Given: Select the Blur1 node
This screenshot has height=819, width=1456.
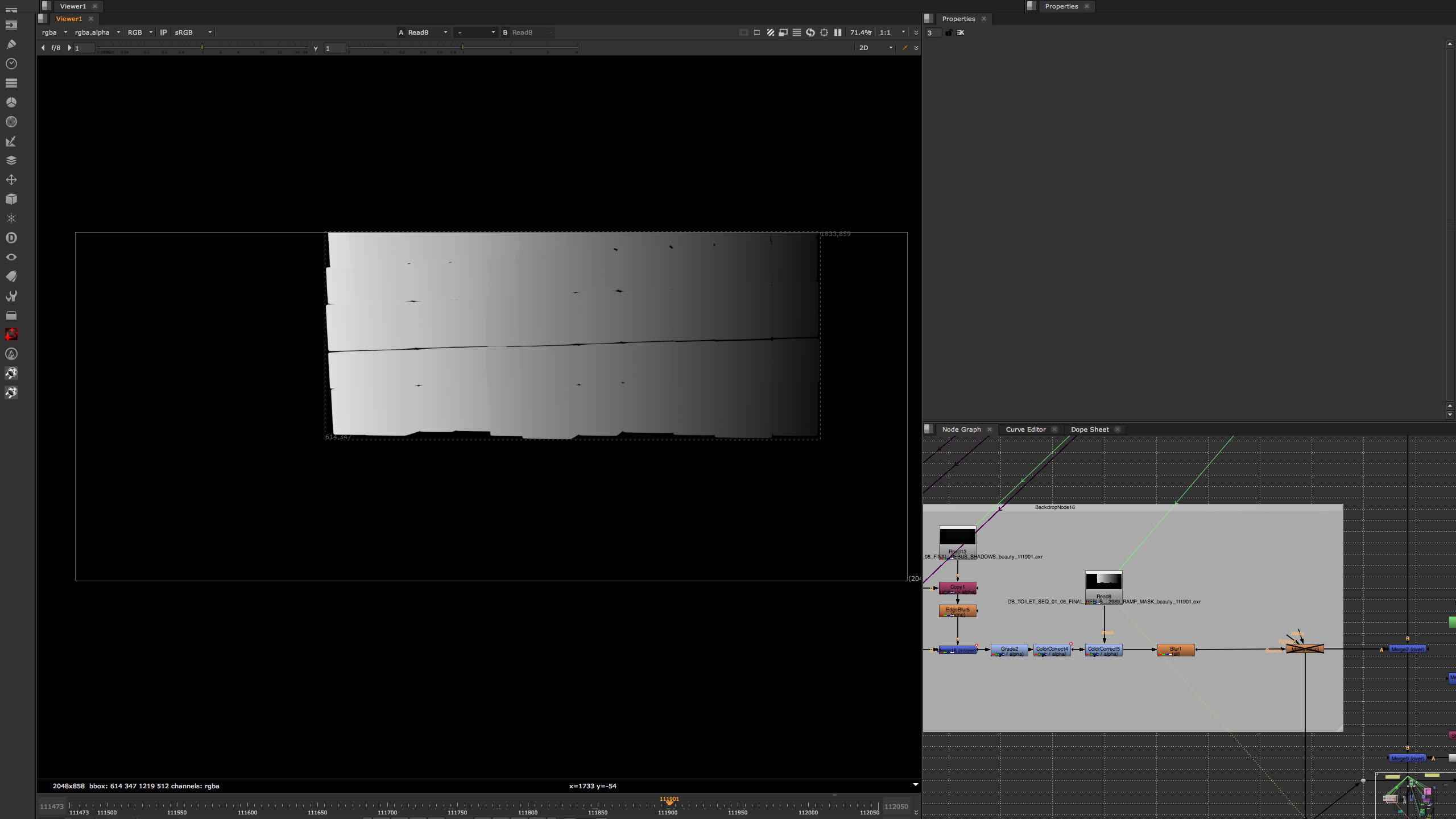Looking at the screenshot, I should point(1176,650).
